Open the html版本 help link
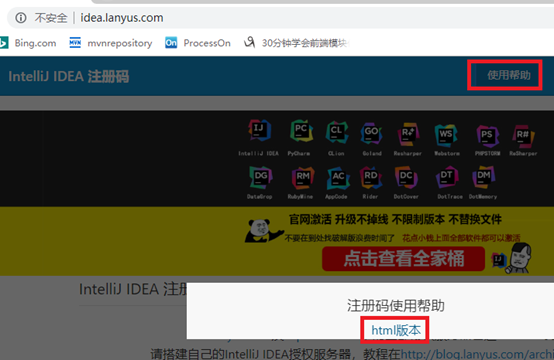The width and height of the screenshot is (554, 360). click(396, 330)
